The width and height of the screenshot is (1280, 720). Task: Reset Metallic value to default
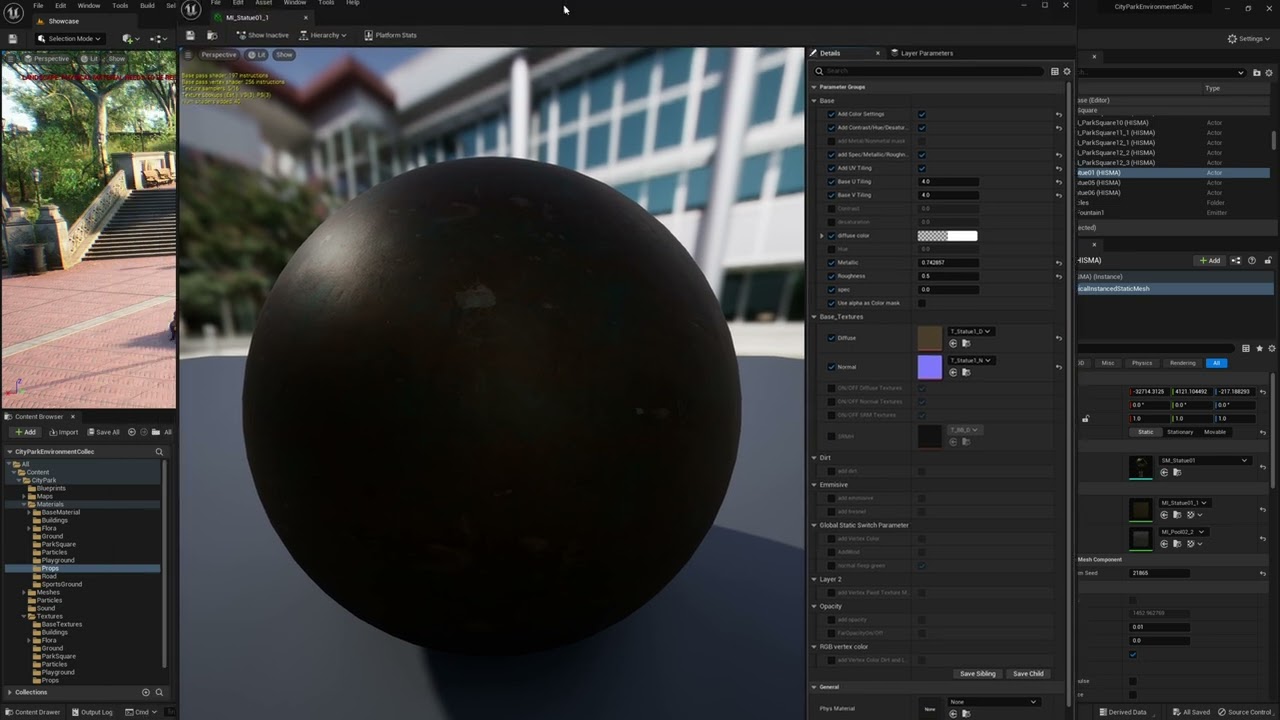tap(1059, 263)
